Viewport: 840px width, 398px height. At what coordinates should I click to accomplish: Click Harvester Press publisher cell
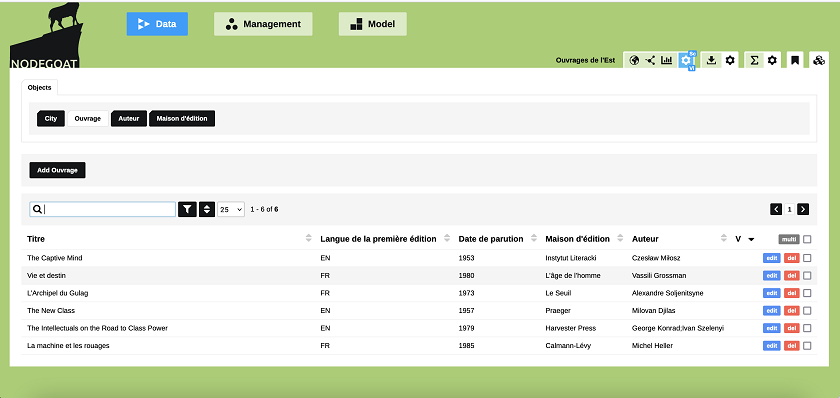(571, 328)
